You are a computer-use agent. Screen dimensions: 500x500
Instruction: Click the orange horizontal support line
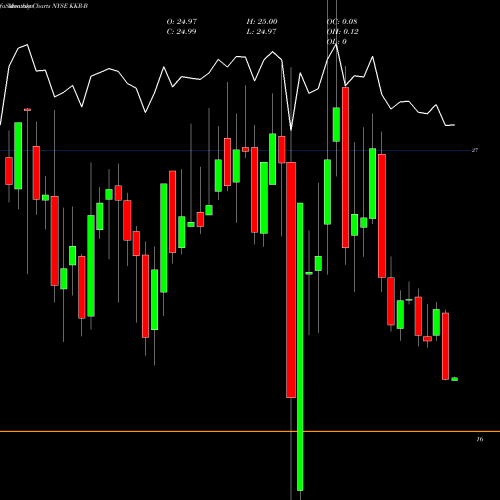click(250, 432)
